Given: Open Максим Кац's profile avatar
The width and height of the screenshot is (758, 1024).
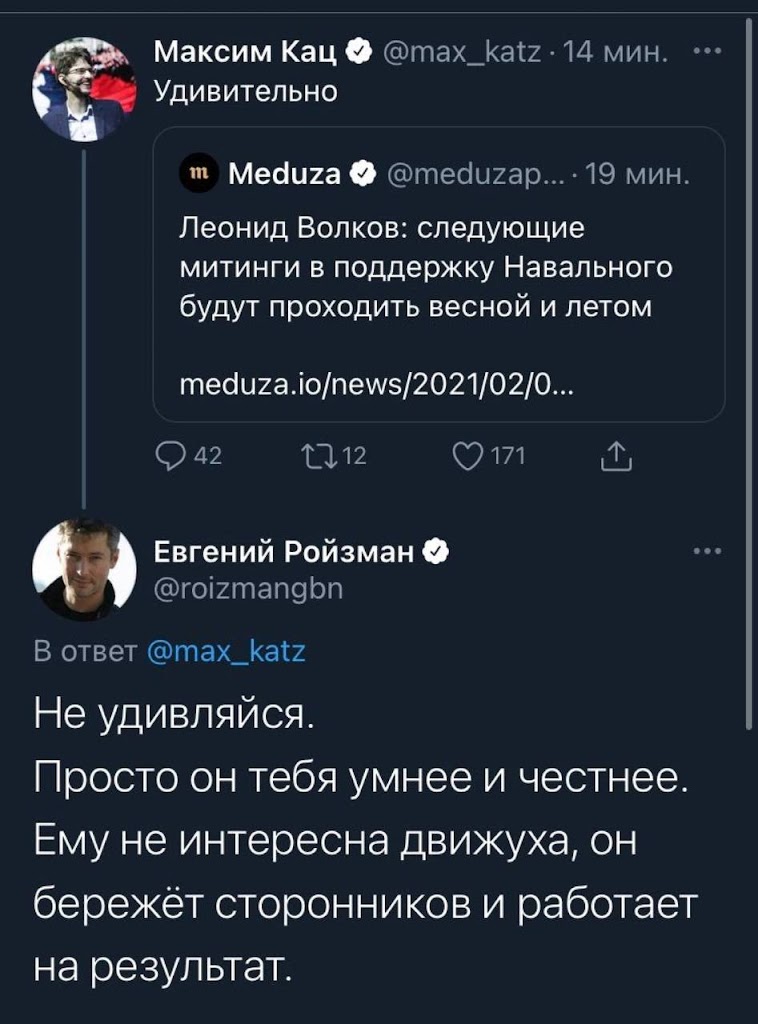Looking at the screenshot, I should point(84,92).
